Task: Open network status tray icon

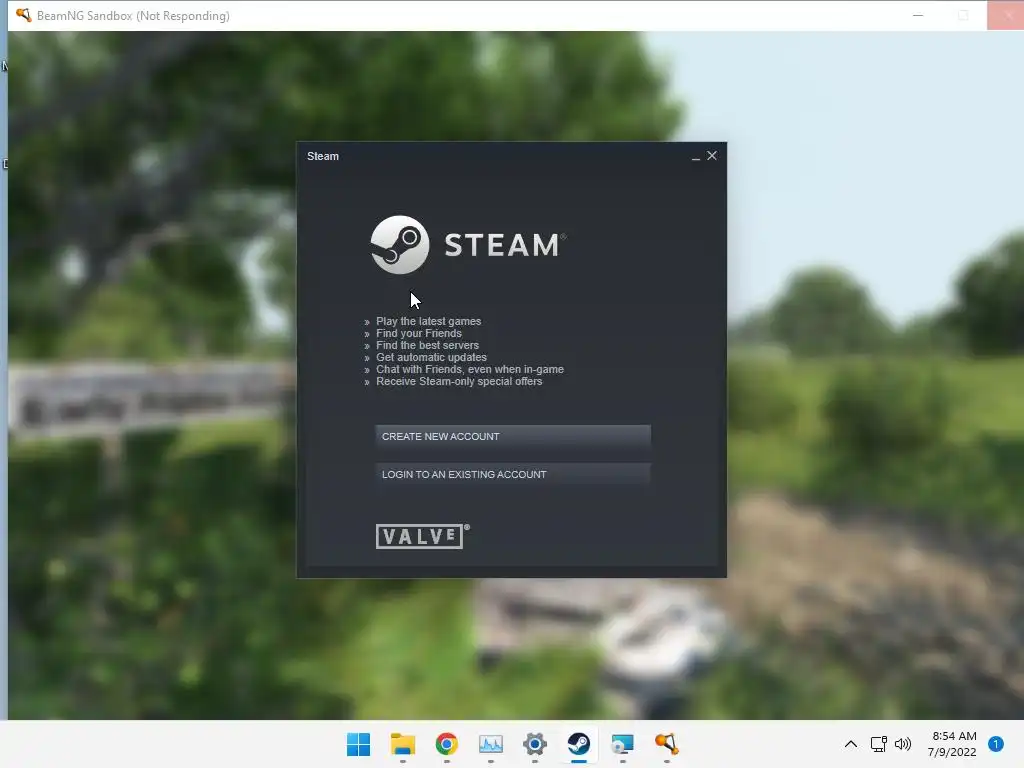Action: (878, 744)
